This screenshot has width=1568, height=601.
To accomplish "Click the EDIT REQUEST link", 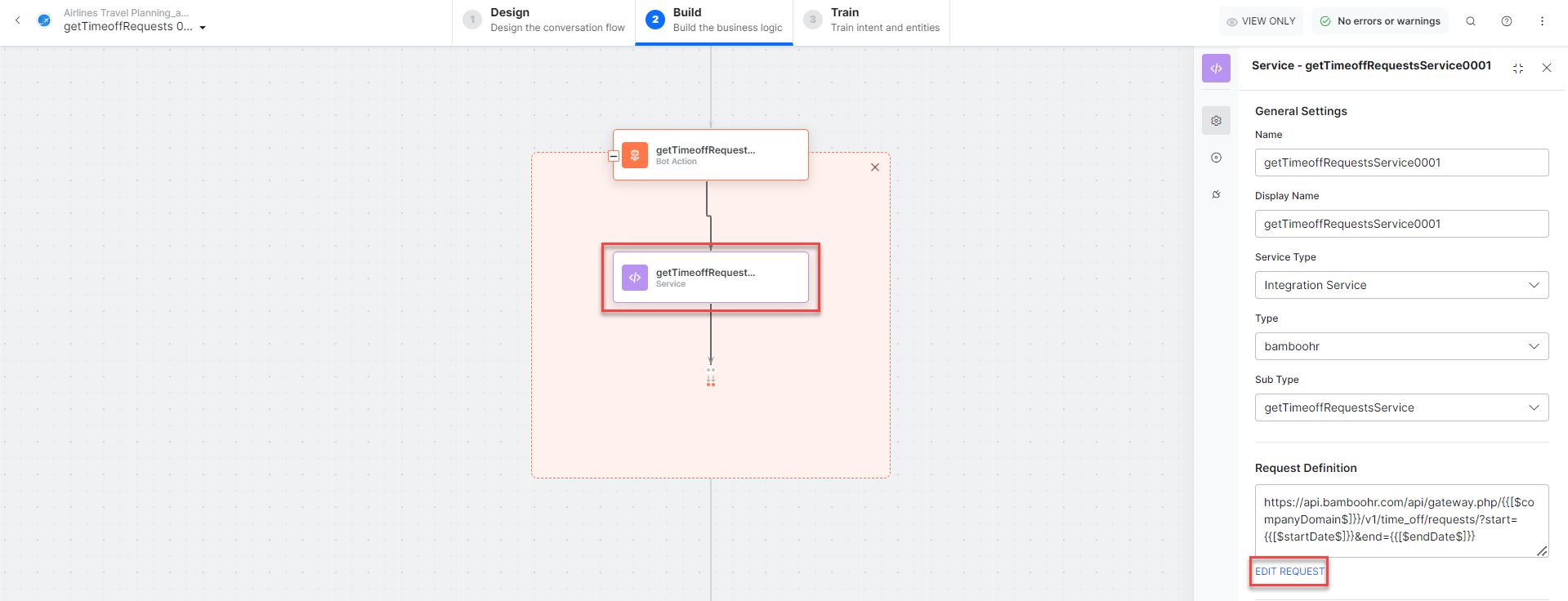I will [1289, 572].
